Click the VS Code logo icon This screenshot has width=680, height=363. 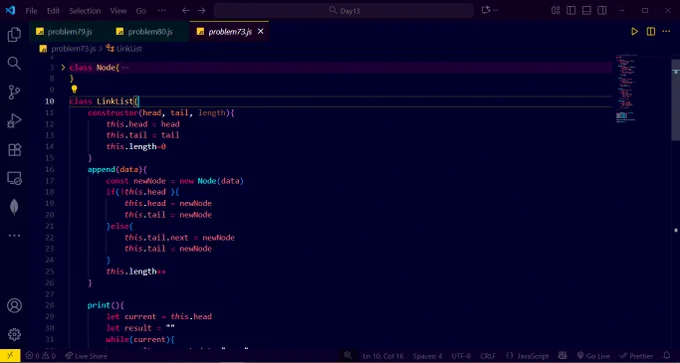point(10,10)
